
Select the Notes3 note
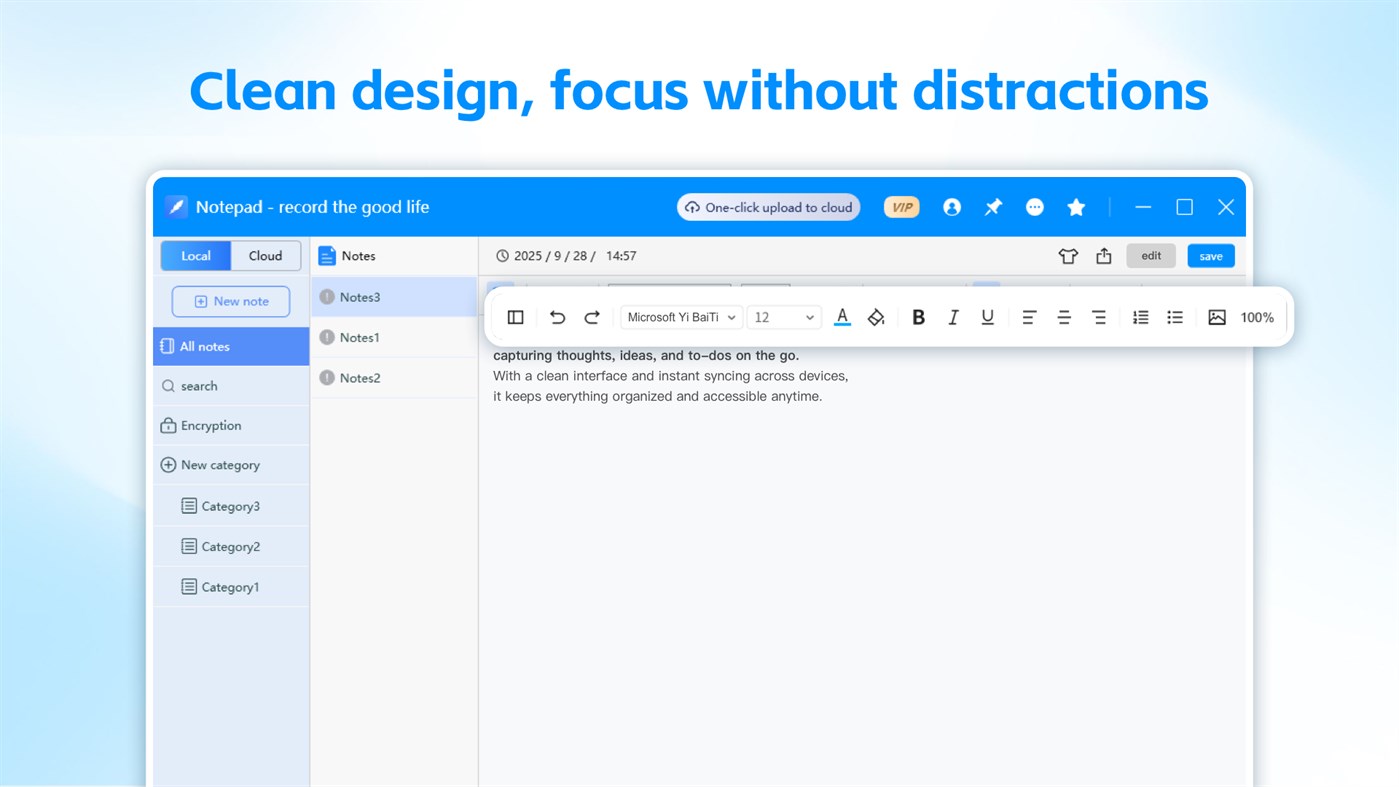click(x=394, y=297)
